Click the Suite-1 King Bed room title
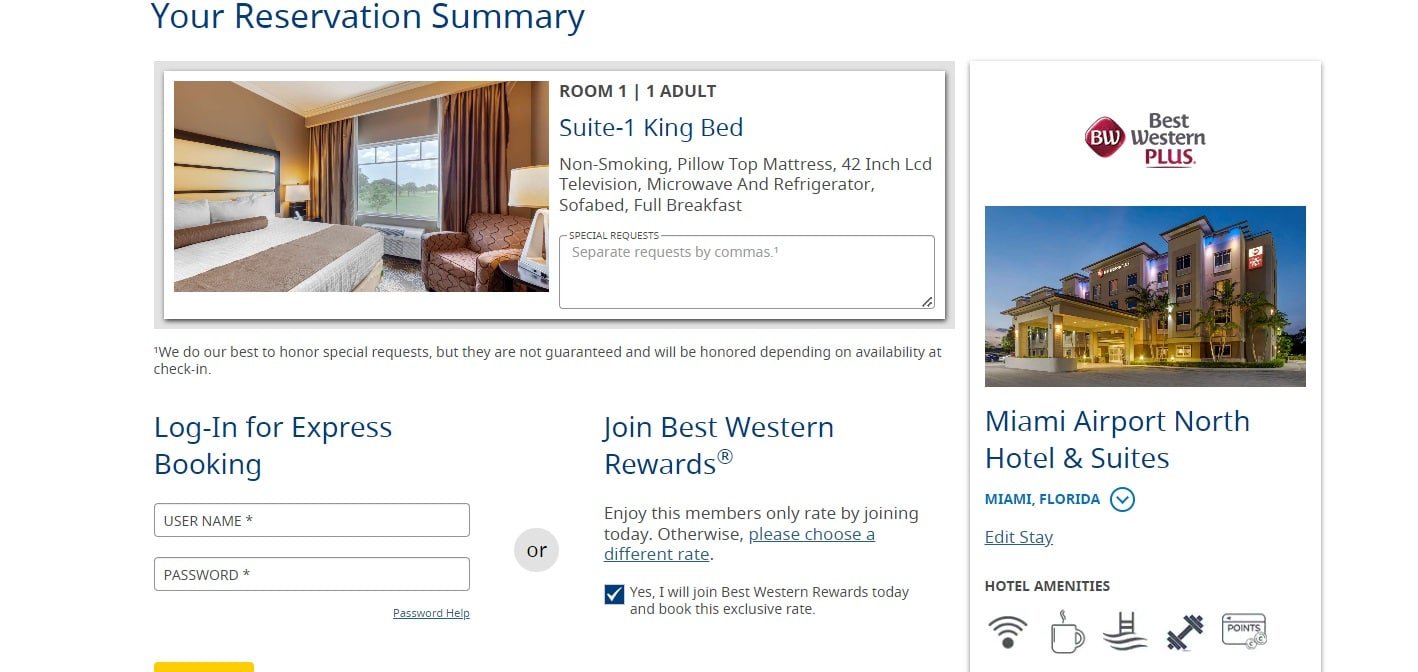Image resolution: width=1418 pixels, height=672 pixels. click(651, 127)
